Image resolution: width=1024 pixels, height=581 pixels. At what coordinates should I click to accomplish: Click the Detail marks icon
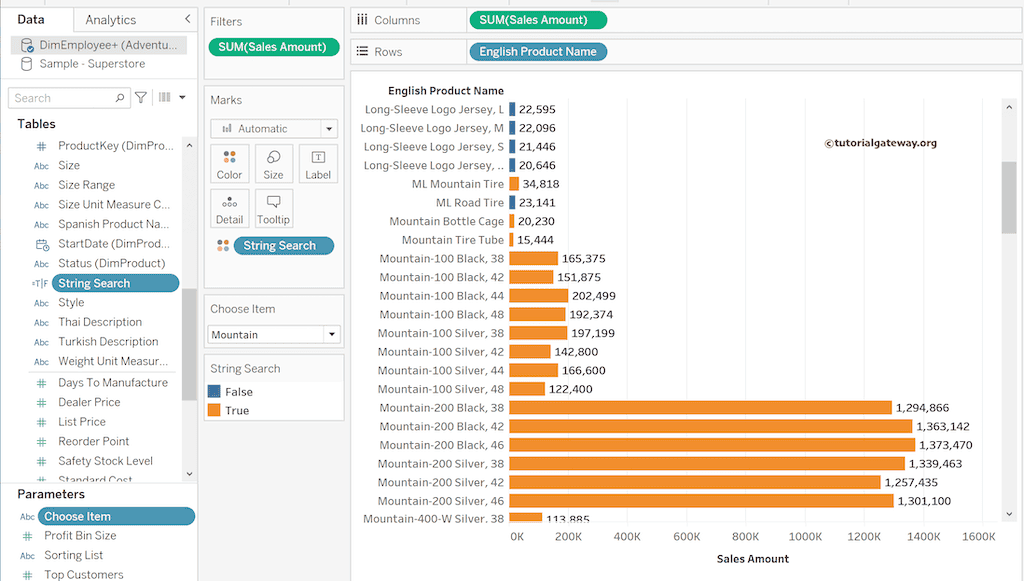coord(229,207)
